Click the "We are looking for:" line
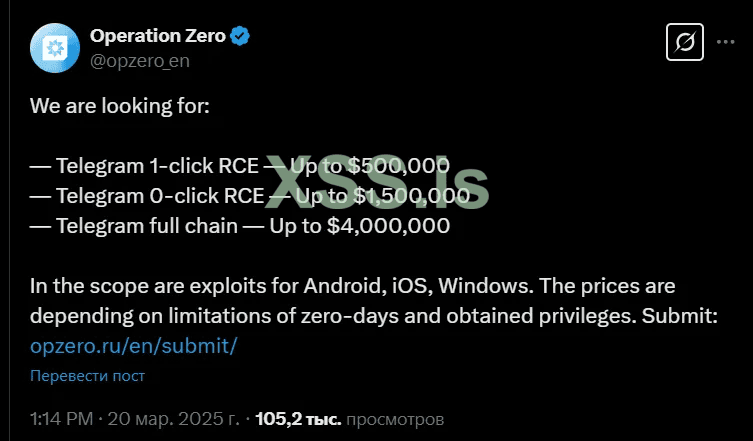Viewport: 753px width, 441px height. [x=119, y=105]
